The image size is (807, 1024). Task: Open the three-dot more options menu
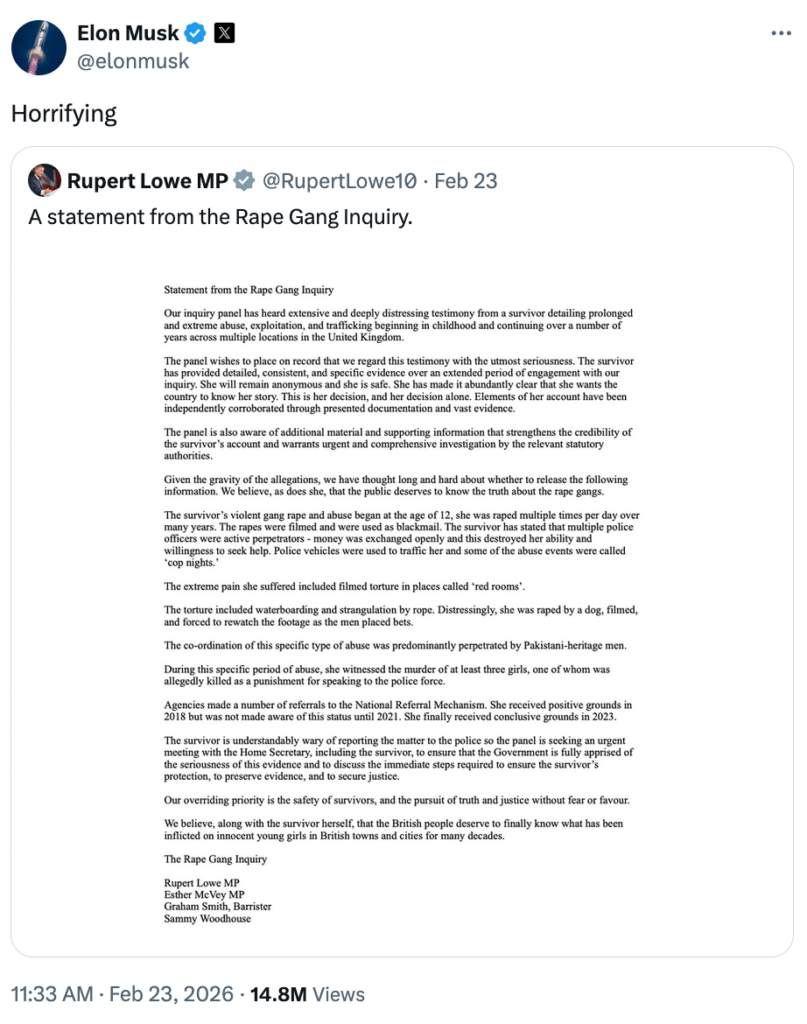pyautogui.click(x=781, y=33)
